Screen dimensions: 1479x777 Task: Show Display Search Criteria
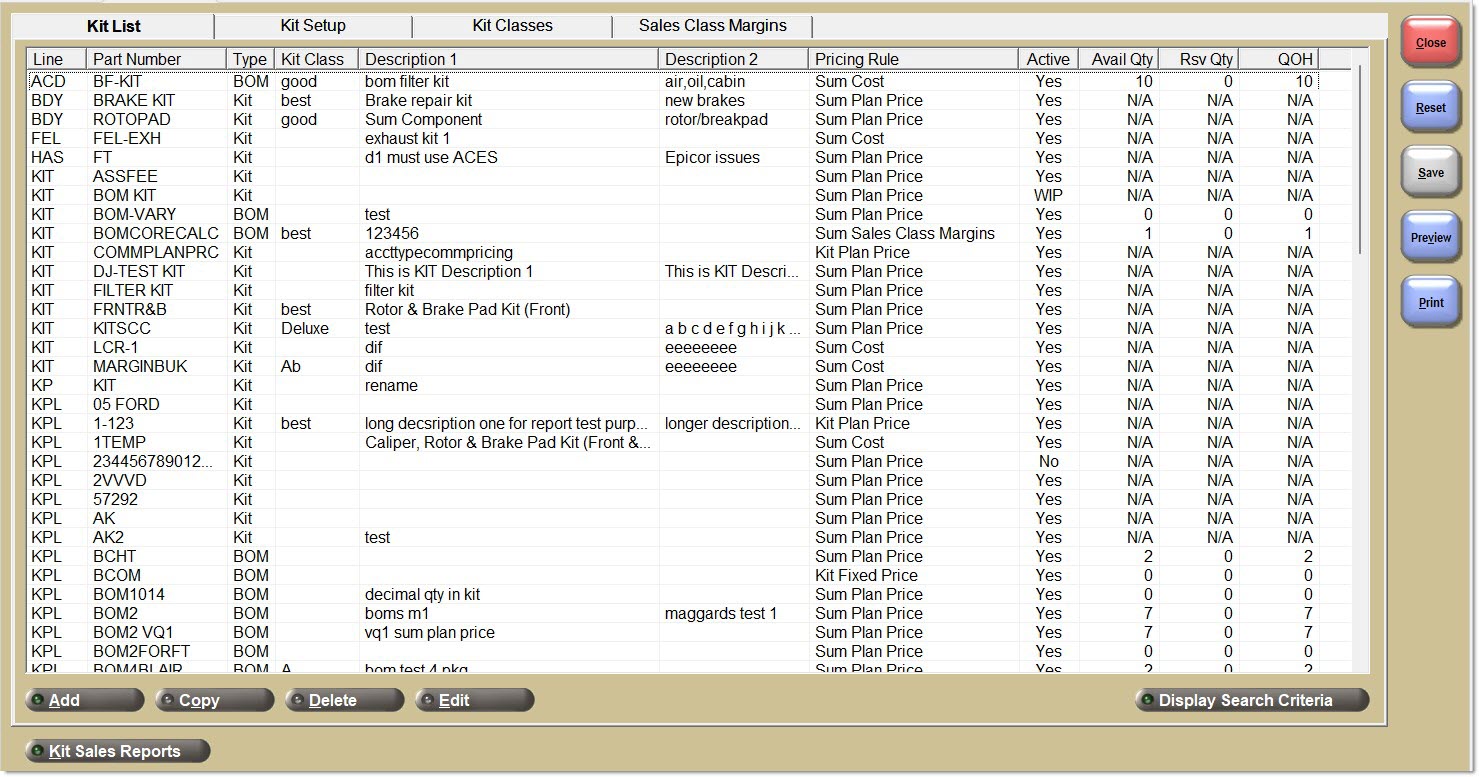click(x=1251, y=700)
